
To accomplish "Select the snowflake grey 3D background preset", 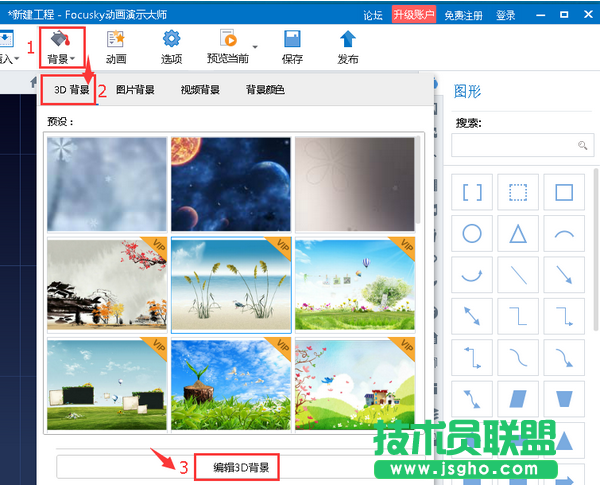I will pos(107,184).
